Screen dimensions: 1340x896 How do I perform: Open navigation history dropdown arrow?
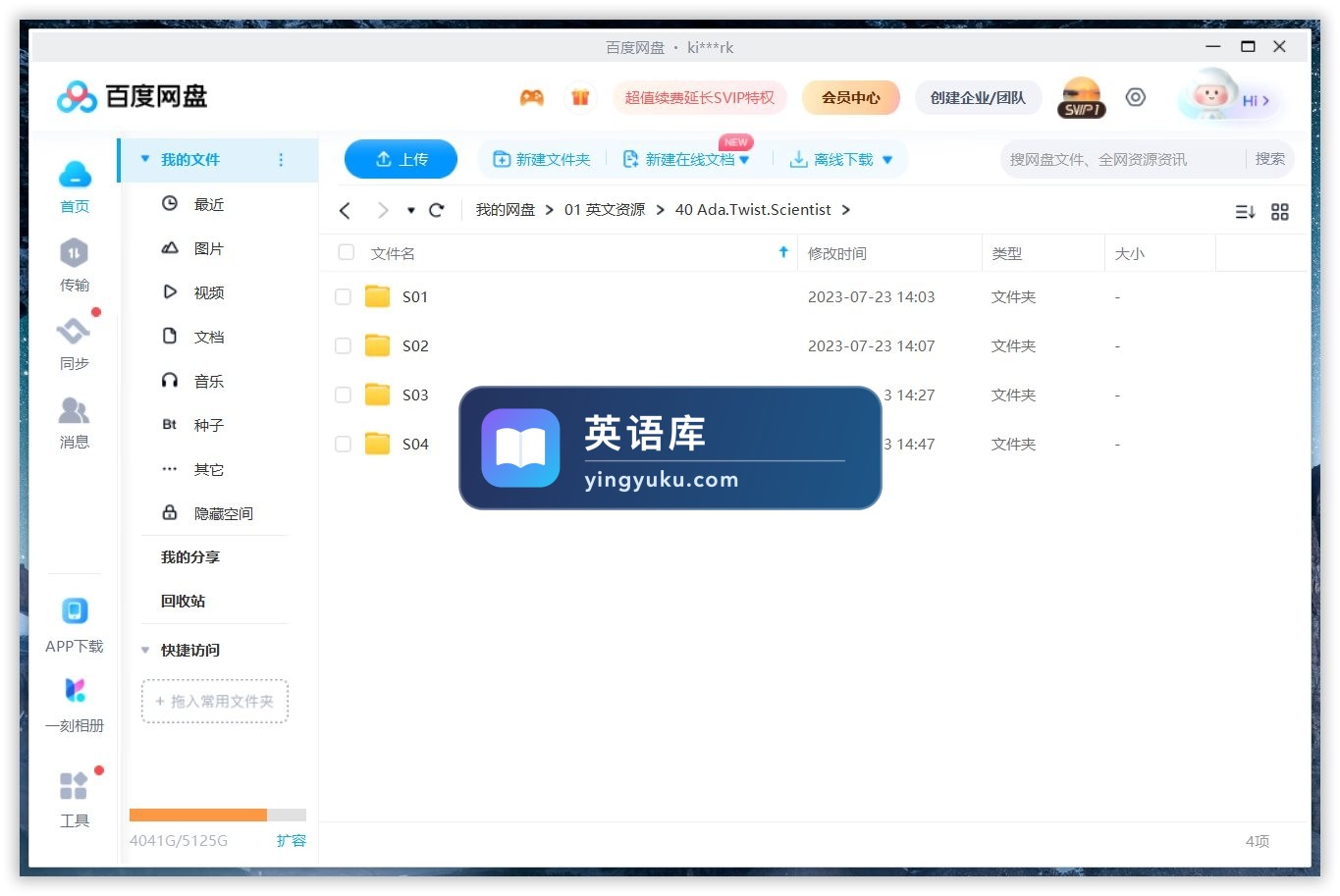(410, 210)
